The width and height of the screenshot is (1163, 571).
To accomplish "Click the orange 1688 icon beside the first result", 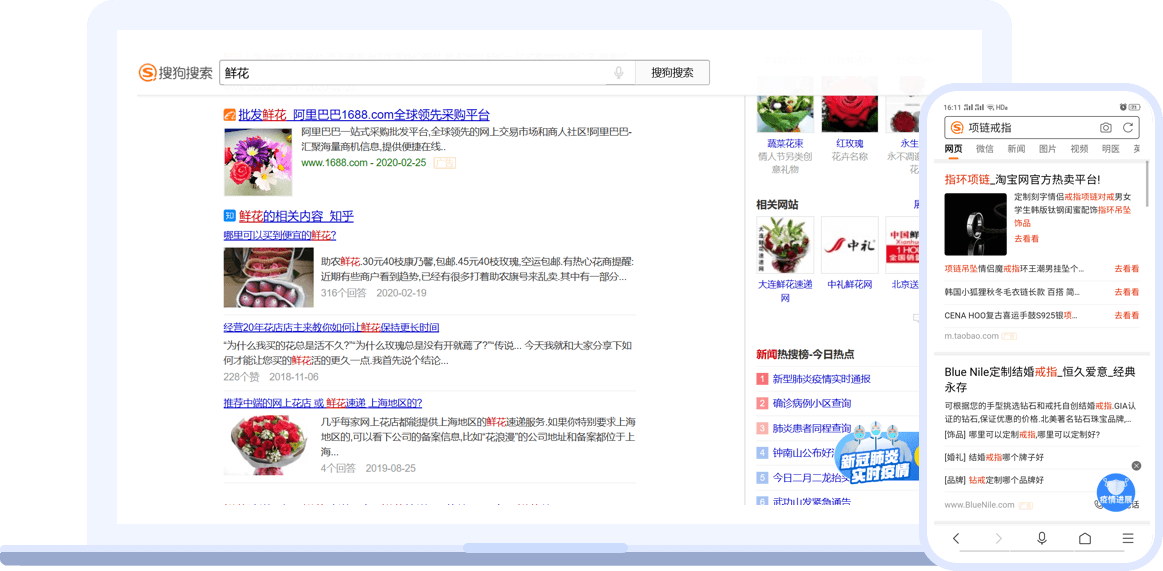I will point(229,115).
